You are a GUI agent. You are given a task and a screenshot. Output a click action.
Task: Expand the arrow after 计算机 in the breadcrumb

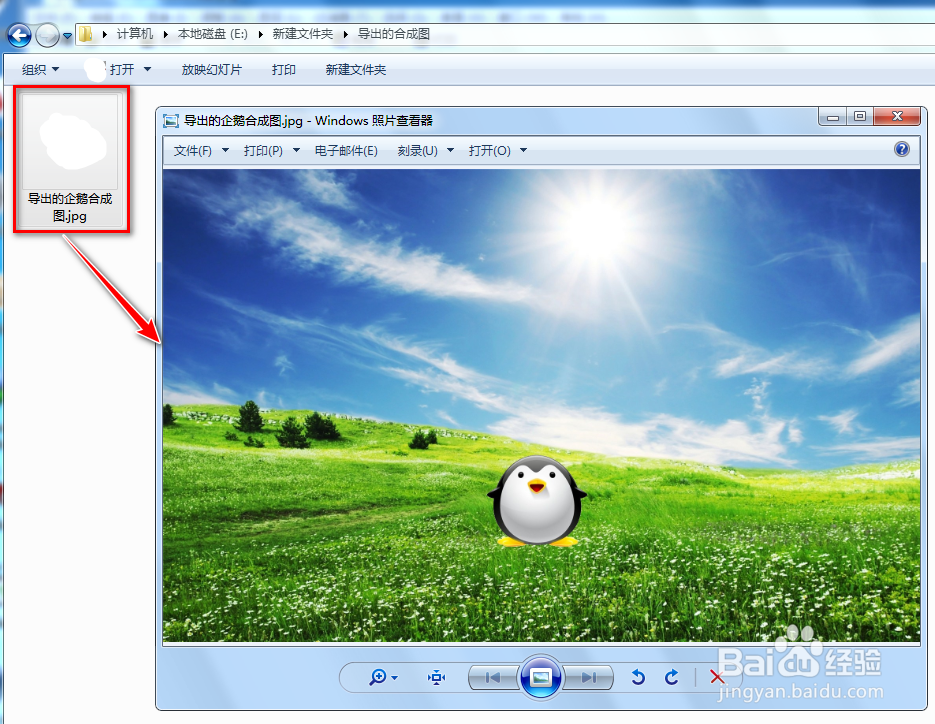(165, 35)
